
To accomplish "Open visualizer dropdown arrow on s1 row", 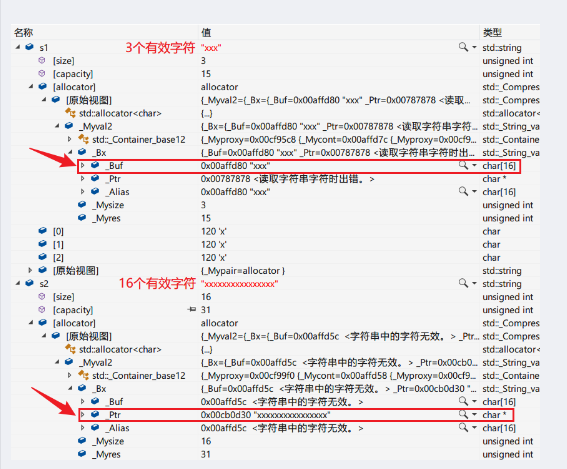I will (x=474, y=47).
